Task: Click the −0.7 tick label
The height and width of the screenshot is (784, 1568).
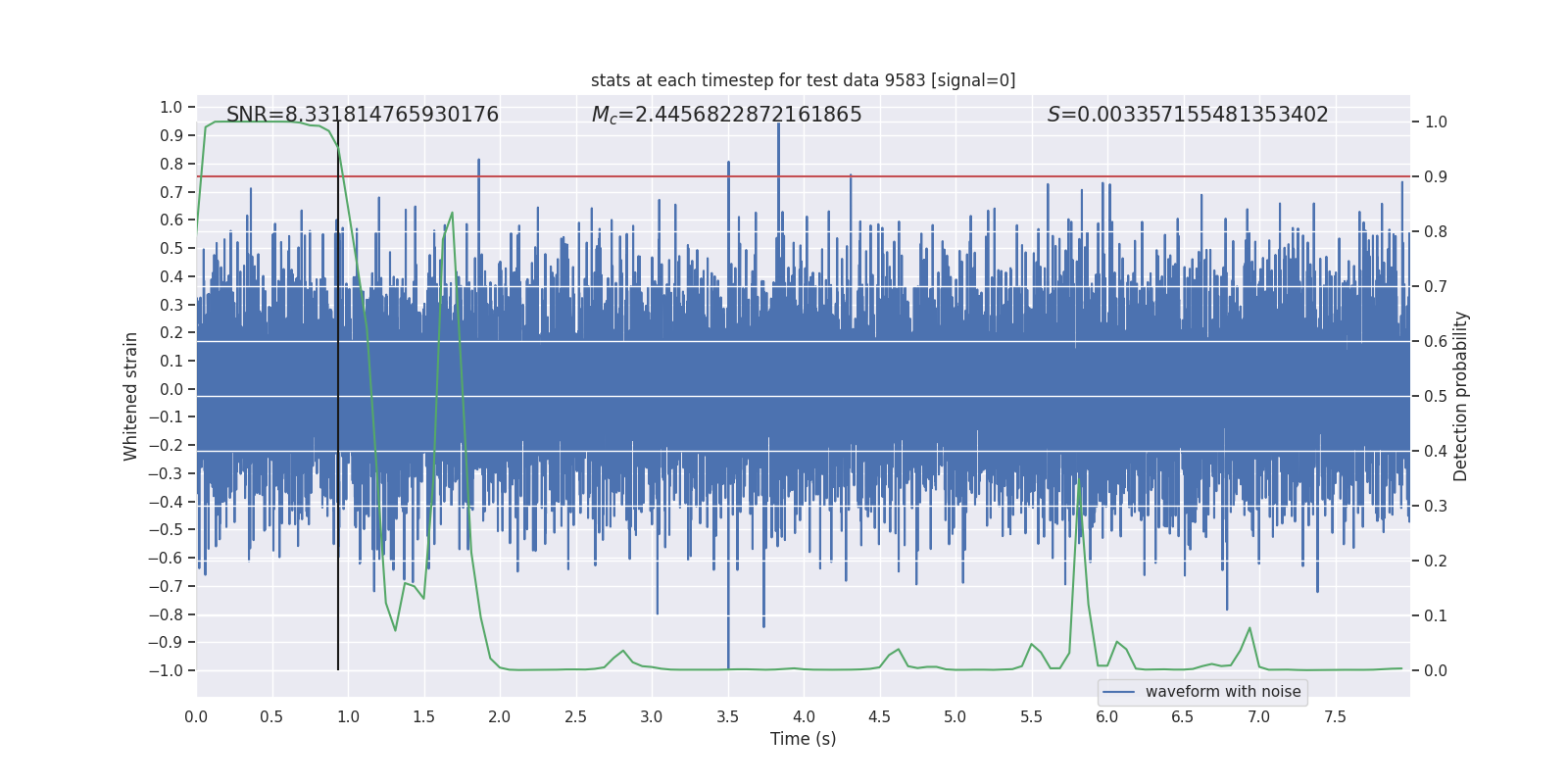Action: coord(166,586)
